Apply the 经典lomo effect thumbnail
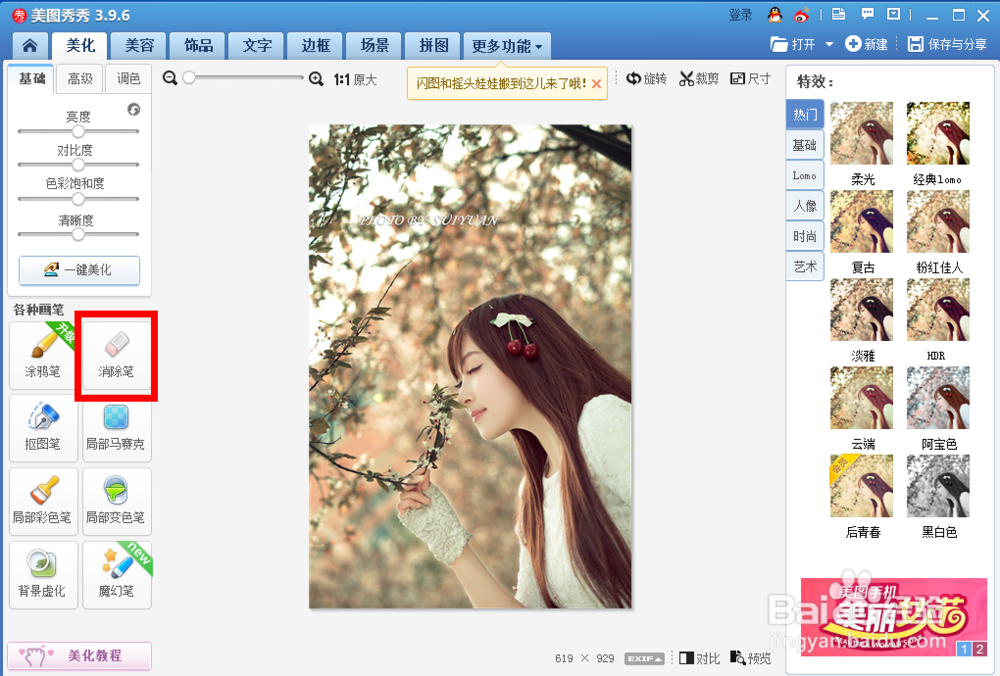 [x=938, y=133]
